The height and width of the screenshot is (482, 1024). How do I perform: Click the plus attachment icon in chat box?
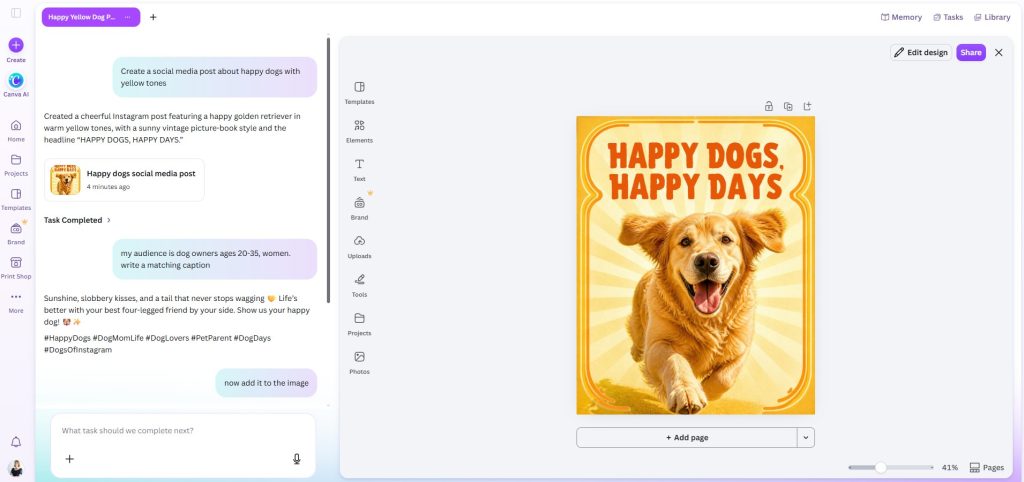(x=70, y=459)
